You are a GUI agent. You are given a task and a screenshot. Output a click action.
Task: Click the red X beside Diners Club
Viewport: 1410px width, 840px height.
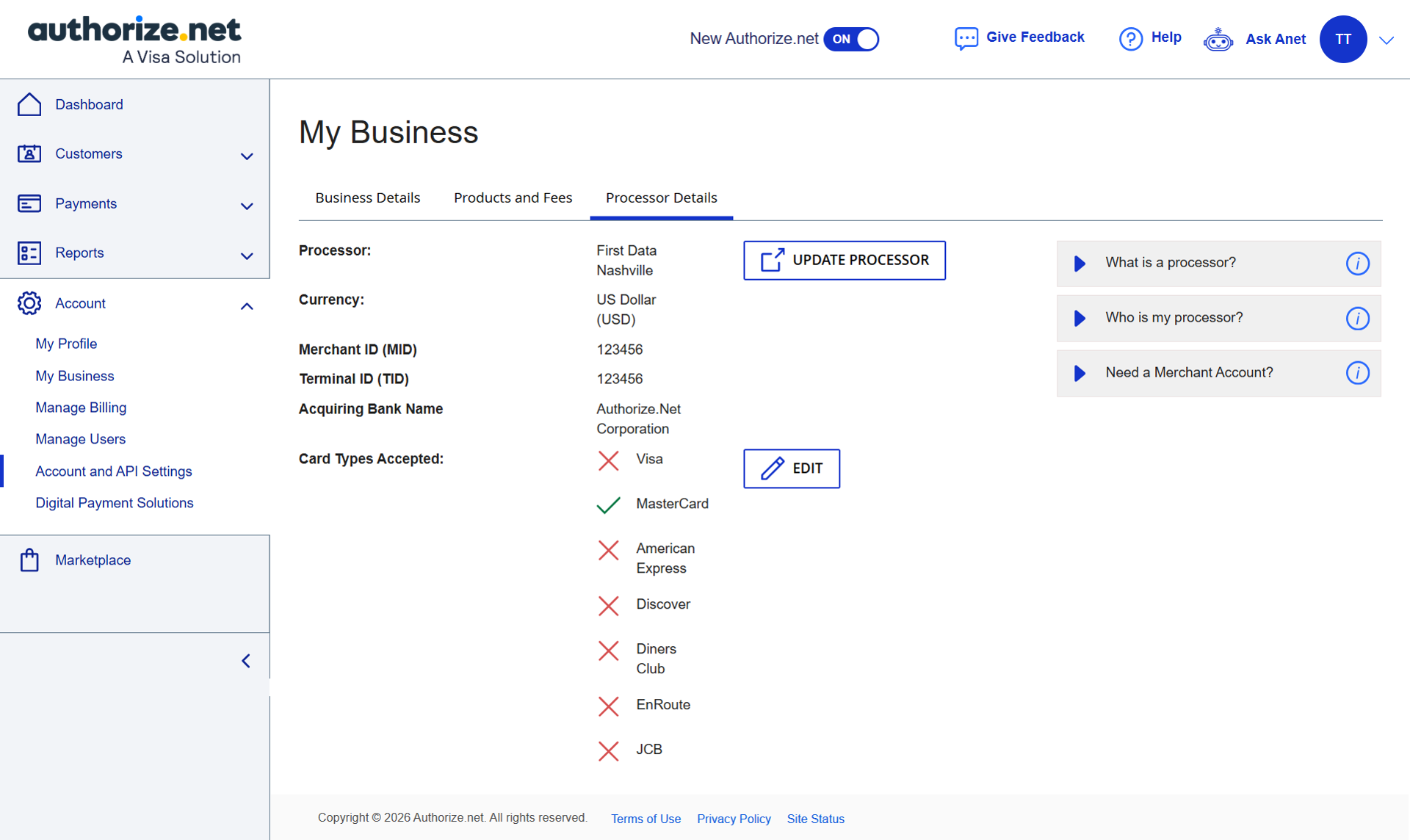[x=609, y=651]
